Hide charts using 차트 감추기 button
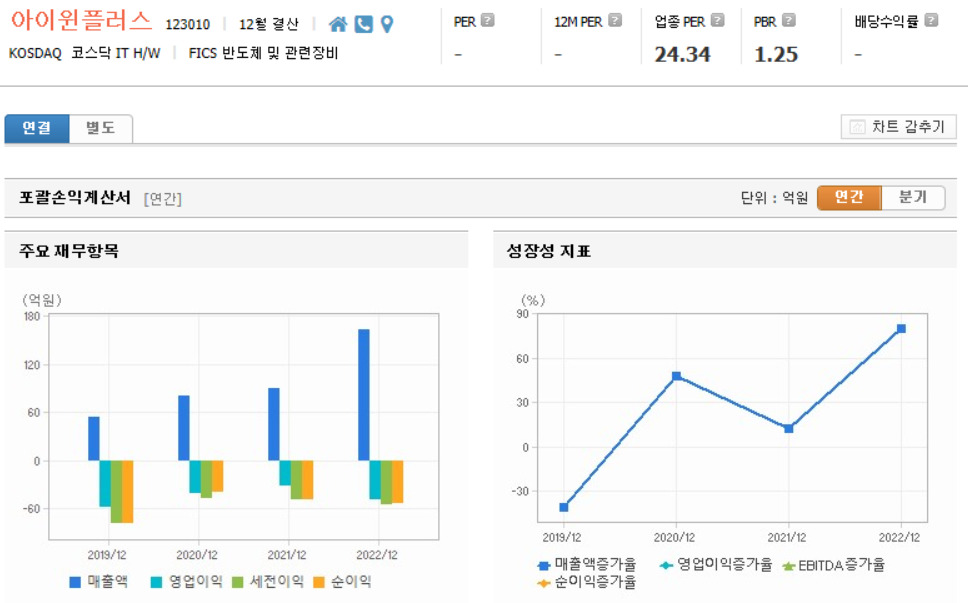 point(898,126)
